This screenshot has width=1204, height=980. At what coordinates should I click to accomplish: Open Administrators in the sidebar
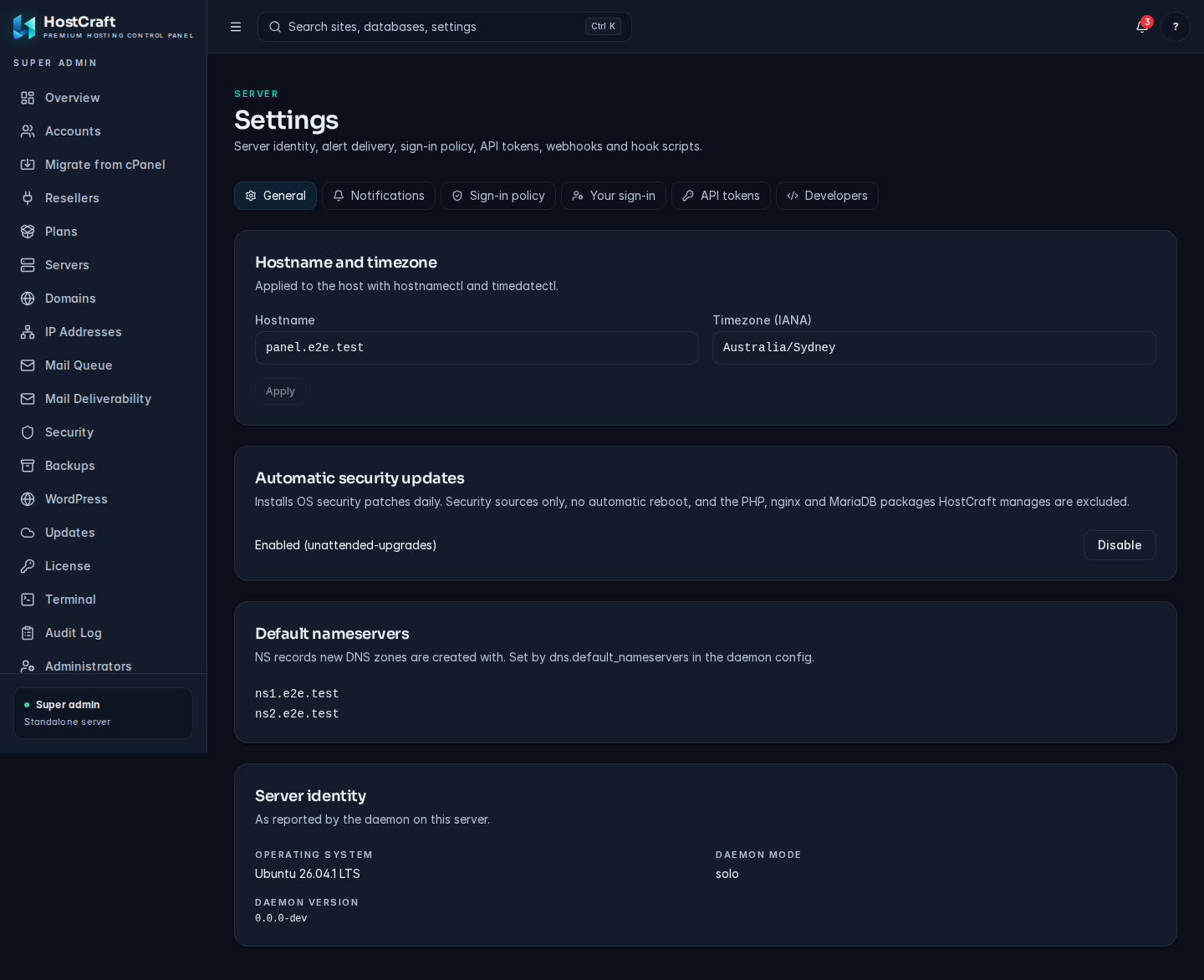[104, 666]
